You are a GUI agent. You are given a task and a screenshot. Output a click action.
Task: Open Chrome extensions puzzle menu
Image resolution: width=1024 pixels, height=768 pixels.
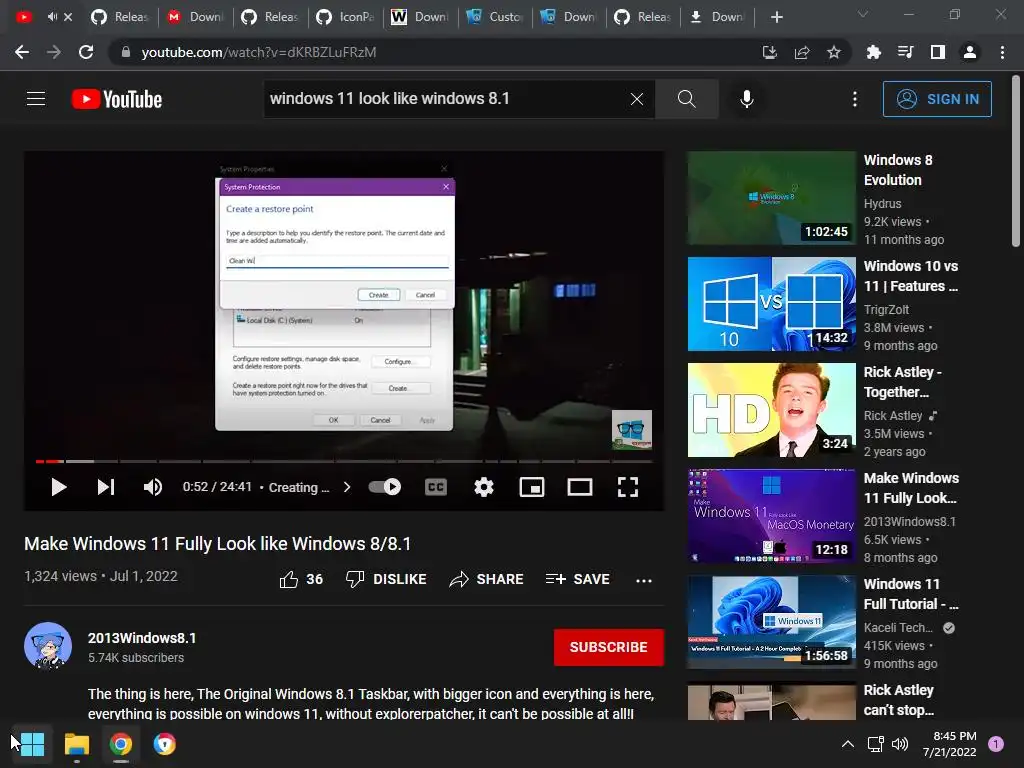(x=873, y=52)
